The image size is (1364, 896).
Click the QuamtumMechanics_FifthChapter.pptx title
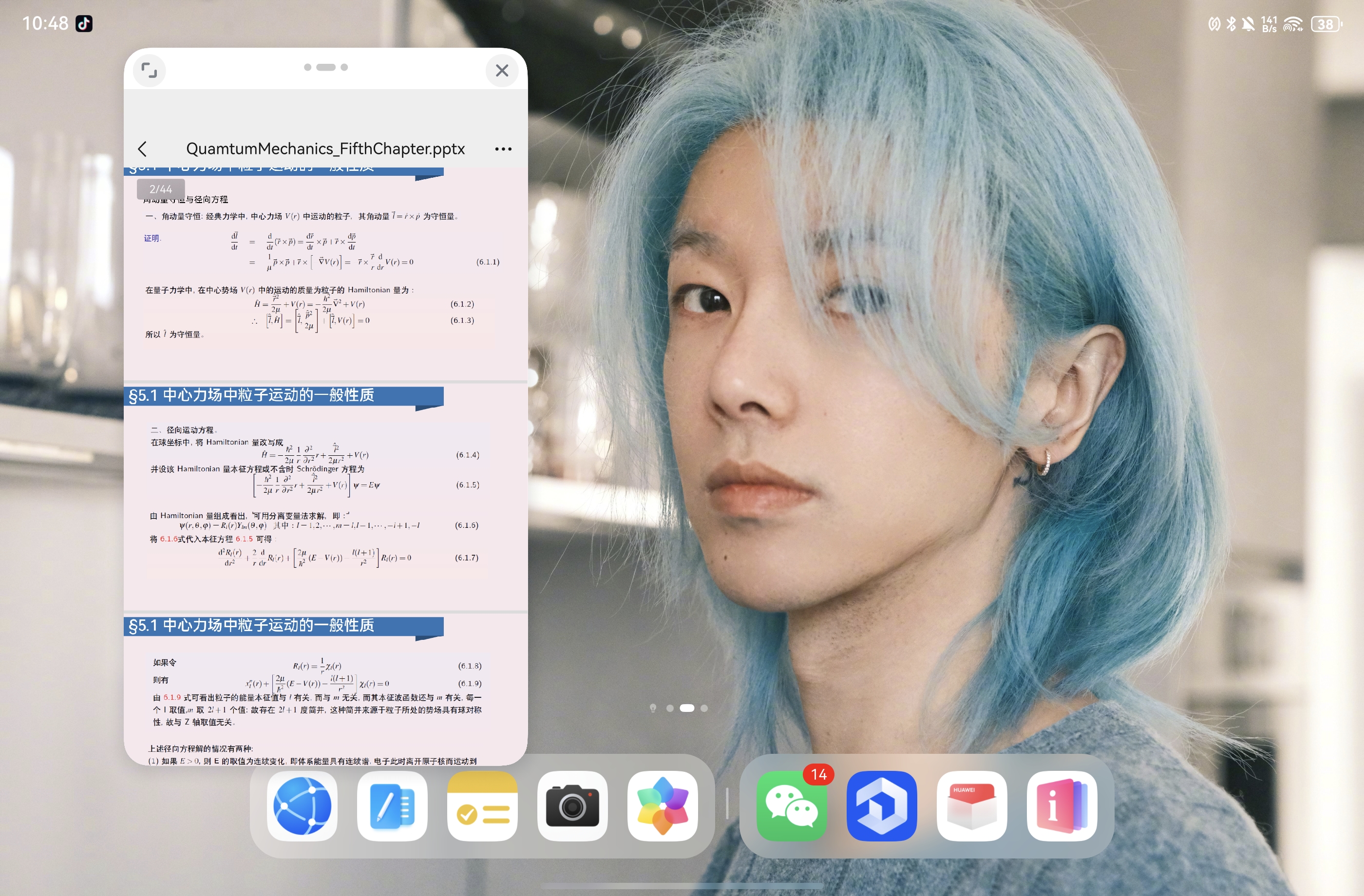(x=325, y=149)
